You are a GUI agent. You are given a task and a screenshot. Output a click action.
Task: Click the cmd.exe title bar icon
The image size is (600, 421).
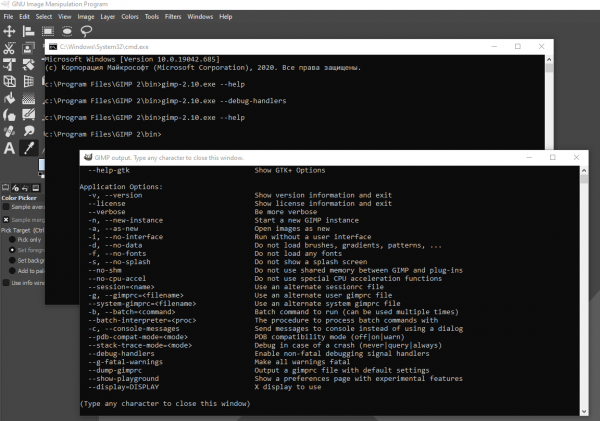(53, 47)
